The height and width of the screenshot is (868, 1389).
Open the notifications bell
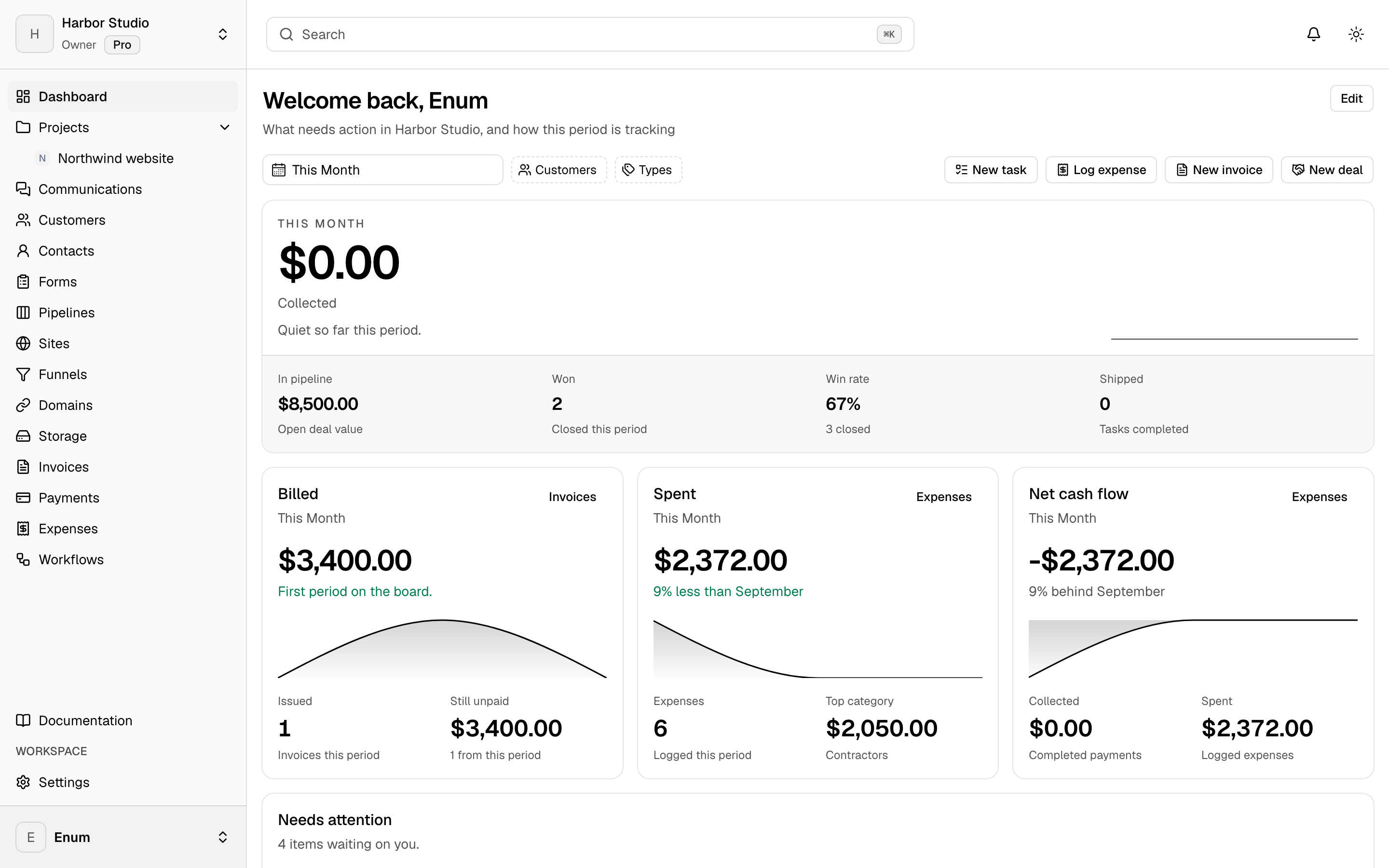click(1313, 34)
